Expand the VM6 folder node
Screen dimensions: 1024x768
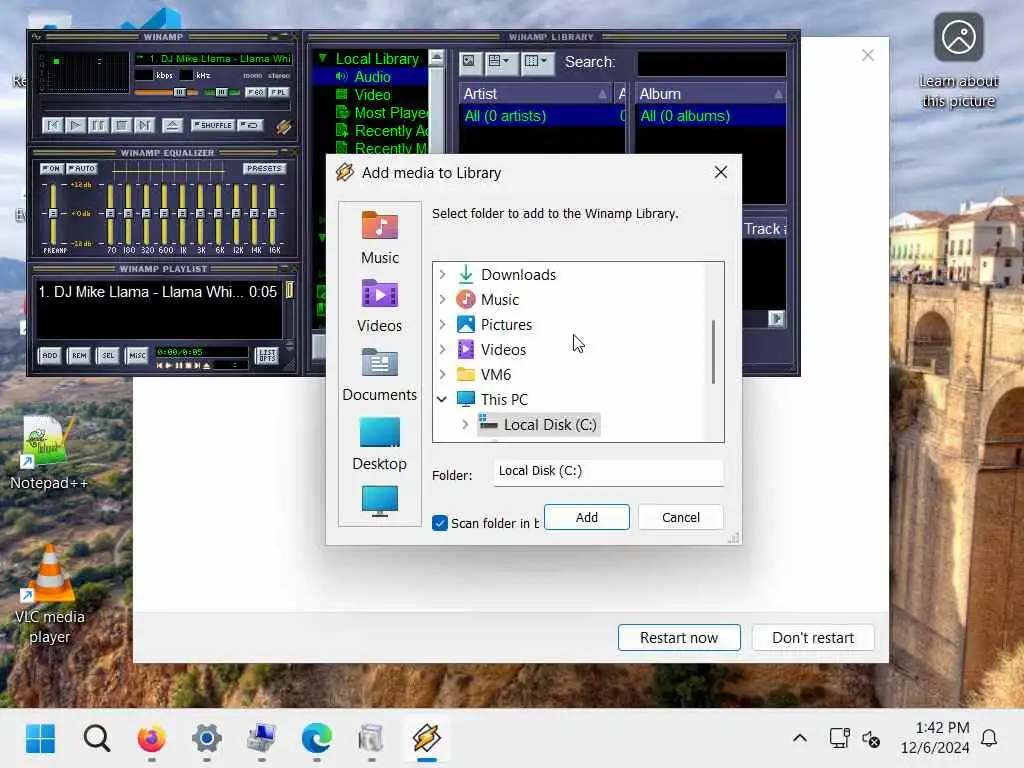coord(442,374)
